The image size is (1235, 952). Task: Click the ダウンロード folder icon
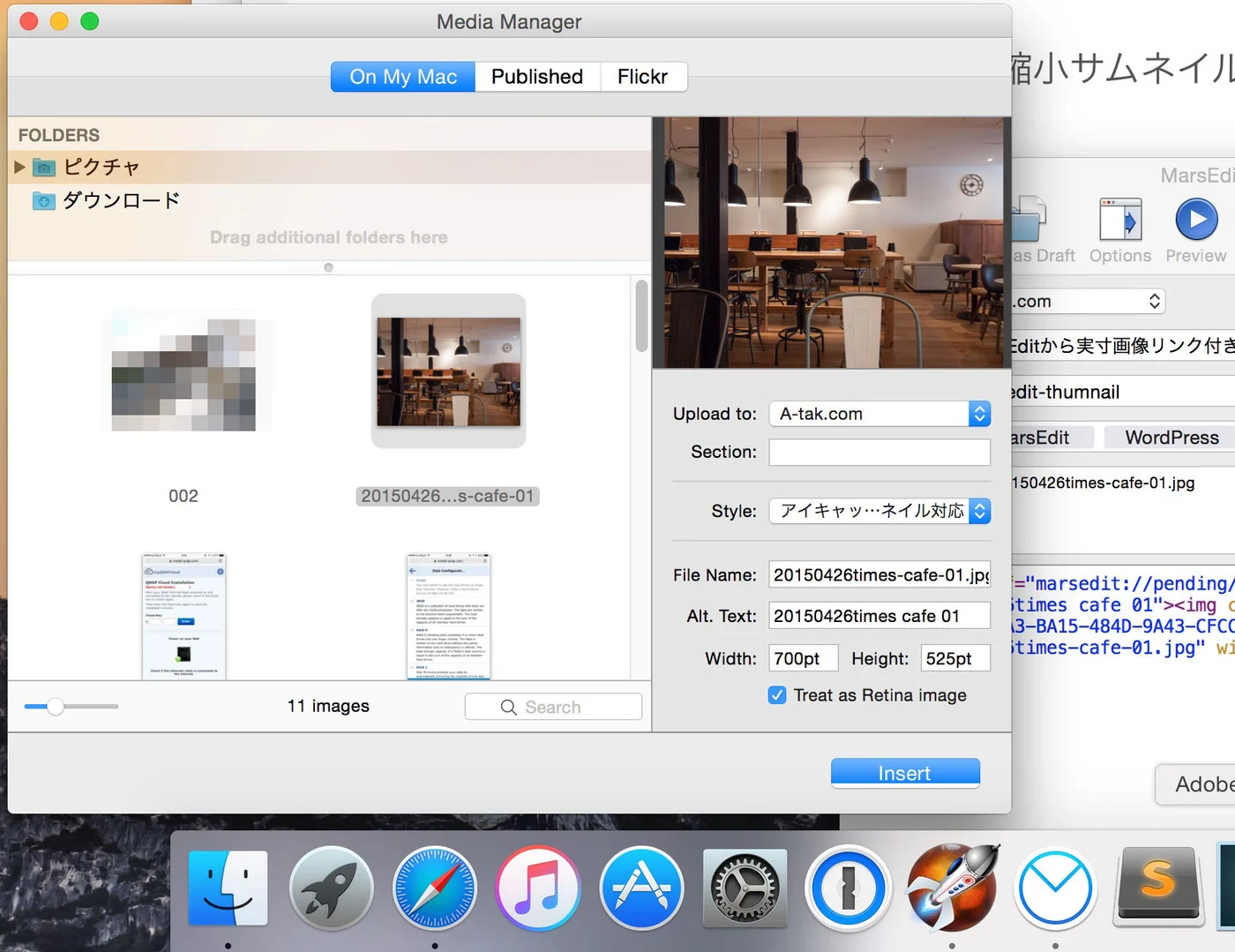coord(44,201)
